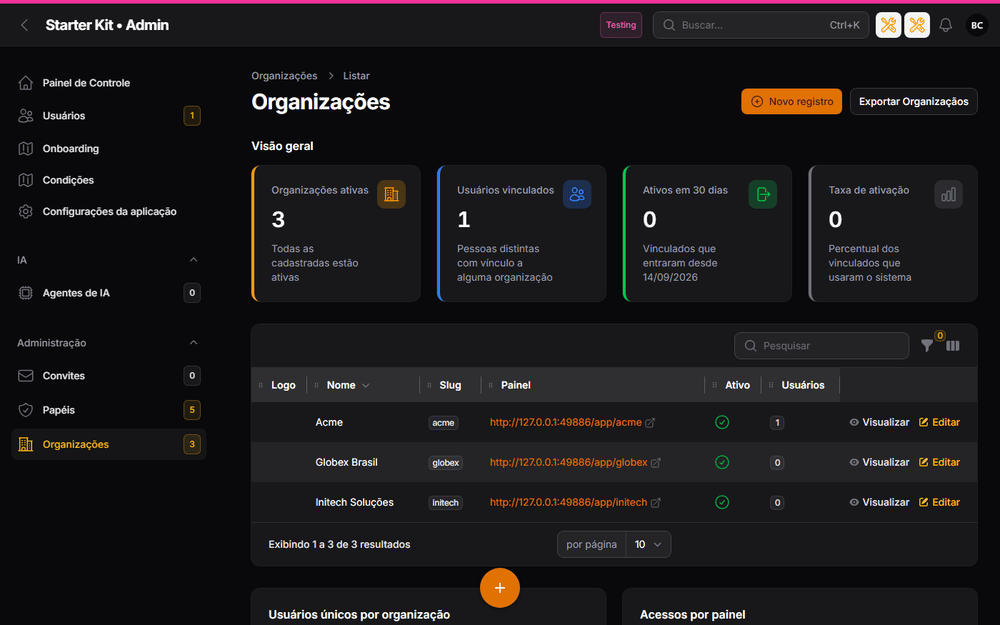
Task: Click the Painel column header
Action: tap(515, 385)
